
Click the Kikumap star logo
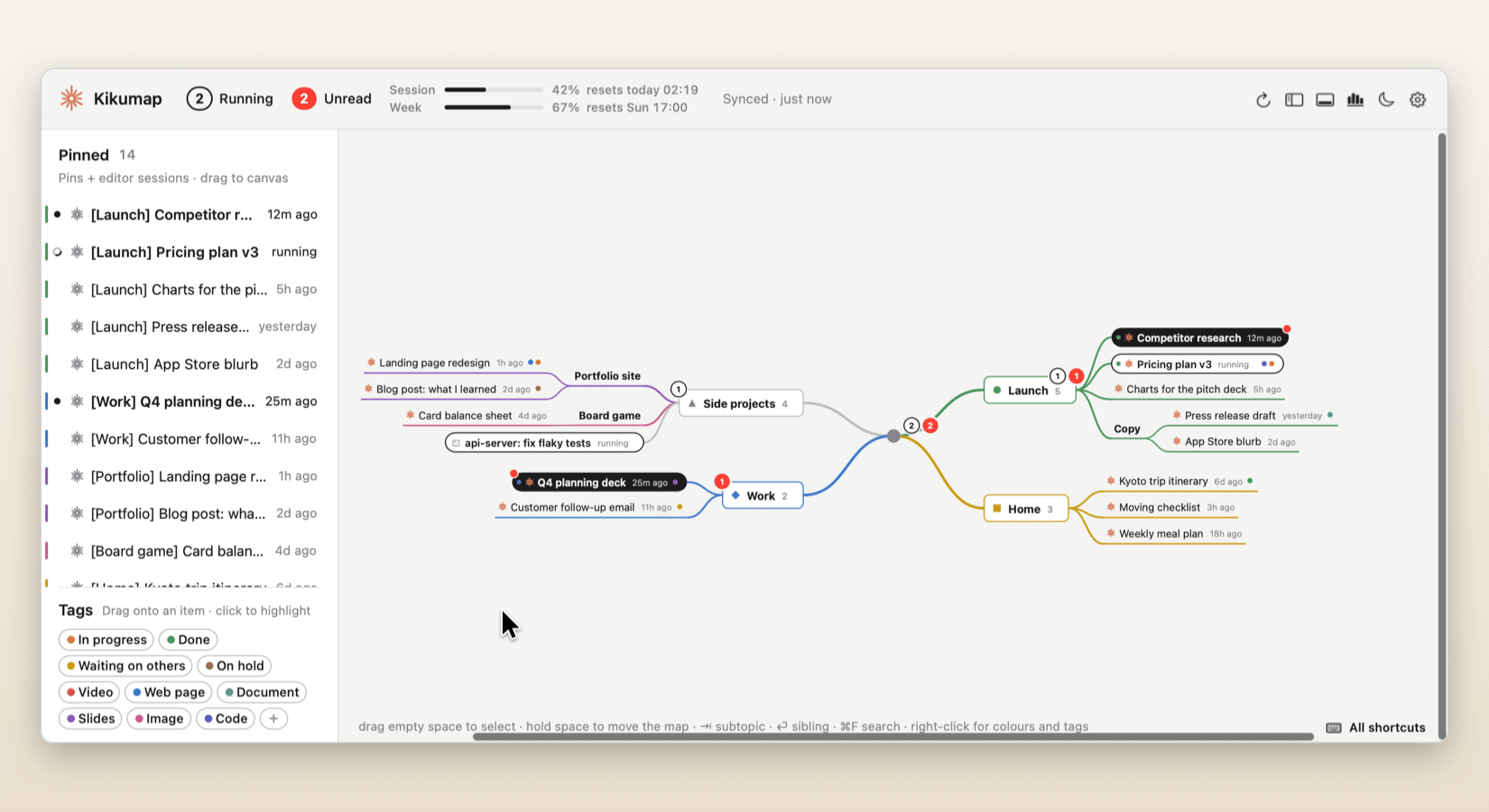click(71, 98)
